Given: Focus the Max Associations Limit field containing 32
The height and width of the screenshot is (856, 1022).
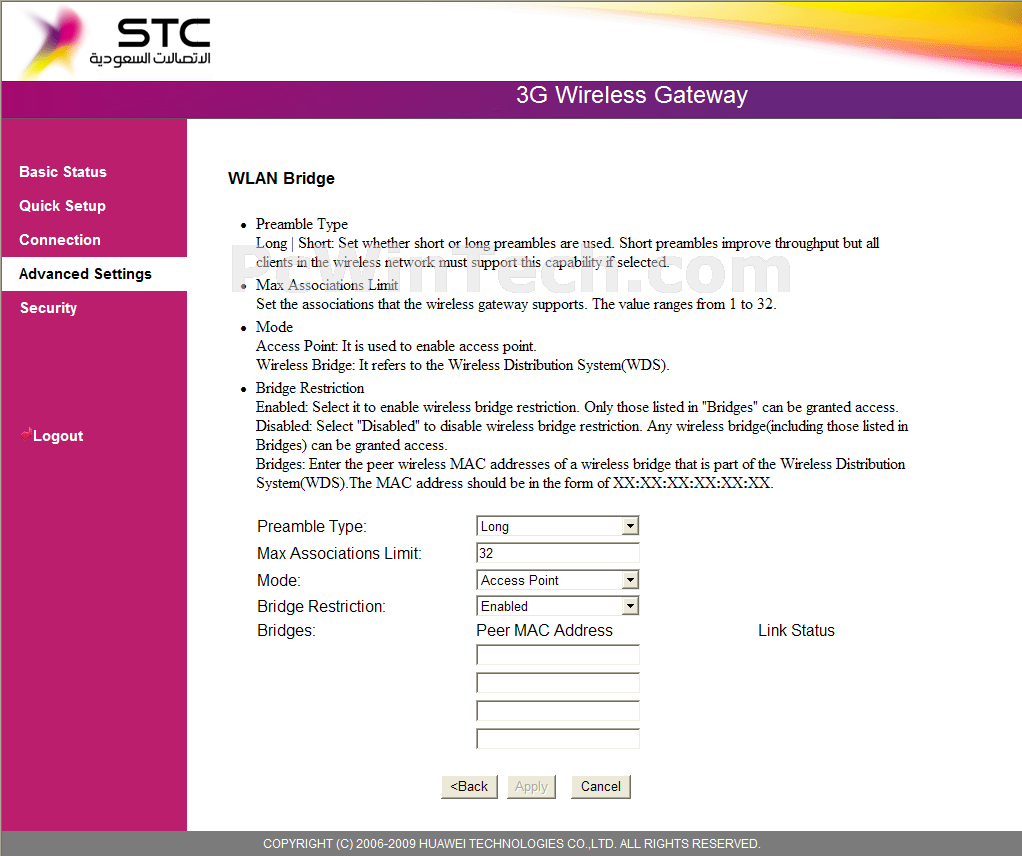Looking at the screenshot, I should (557, 553).
